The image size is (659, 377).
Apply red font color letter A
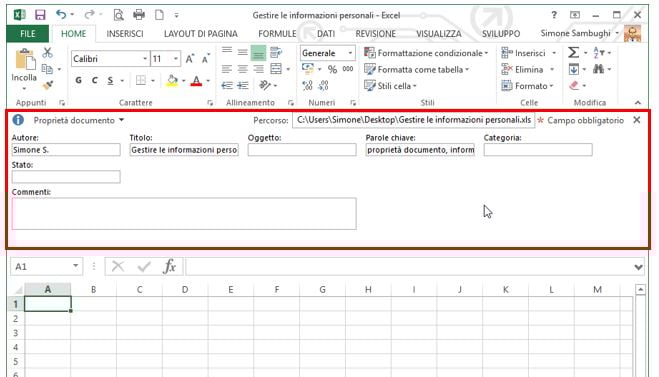pos(196,80)
